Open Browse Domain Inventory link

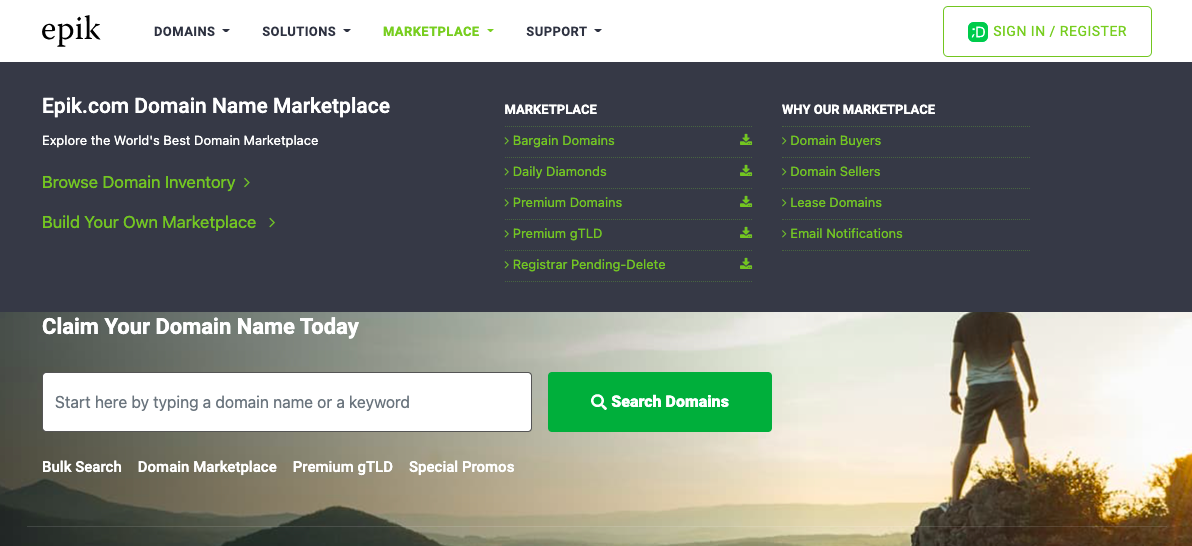click(x=146, y=183)
